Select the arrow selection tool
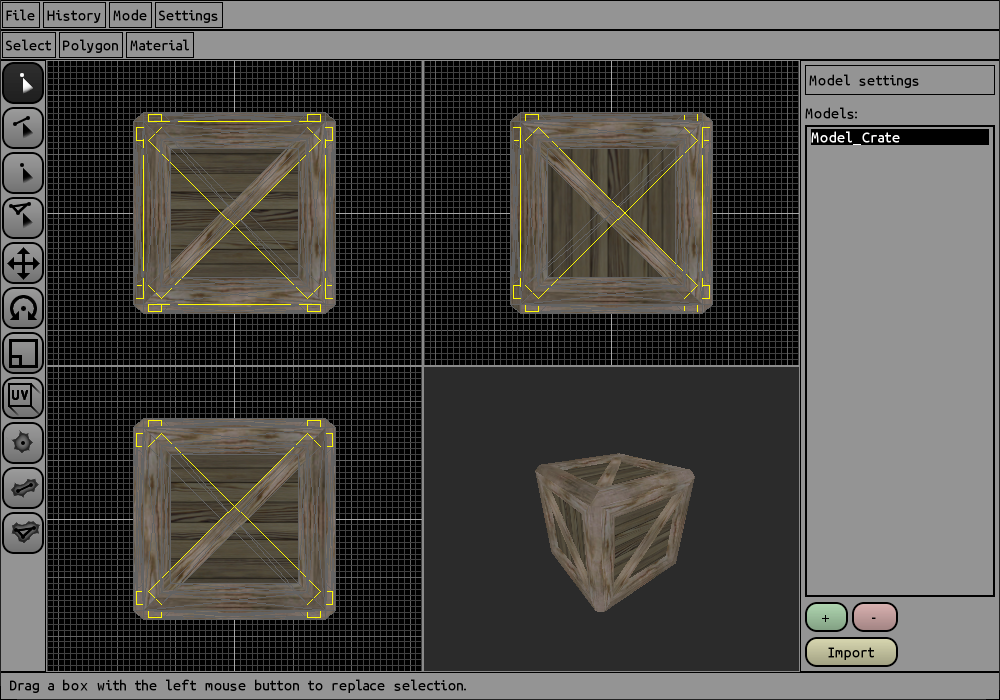1000x700 pixels. 23,83
